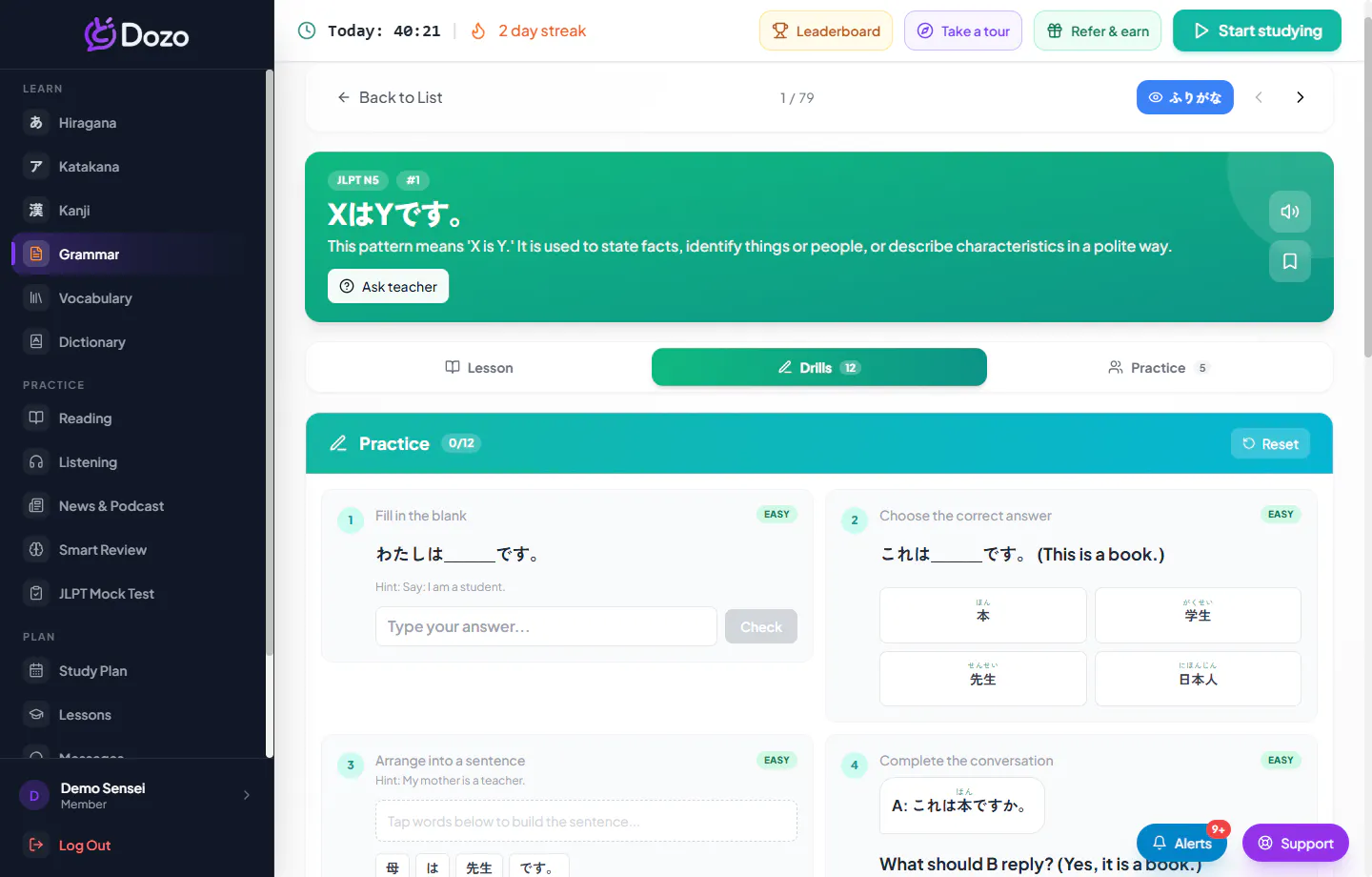
Task: Click the JLPT N5 tag
Action: [x=357, y=180]
